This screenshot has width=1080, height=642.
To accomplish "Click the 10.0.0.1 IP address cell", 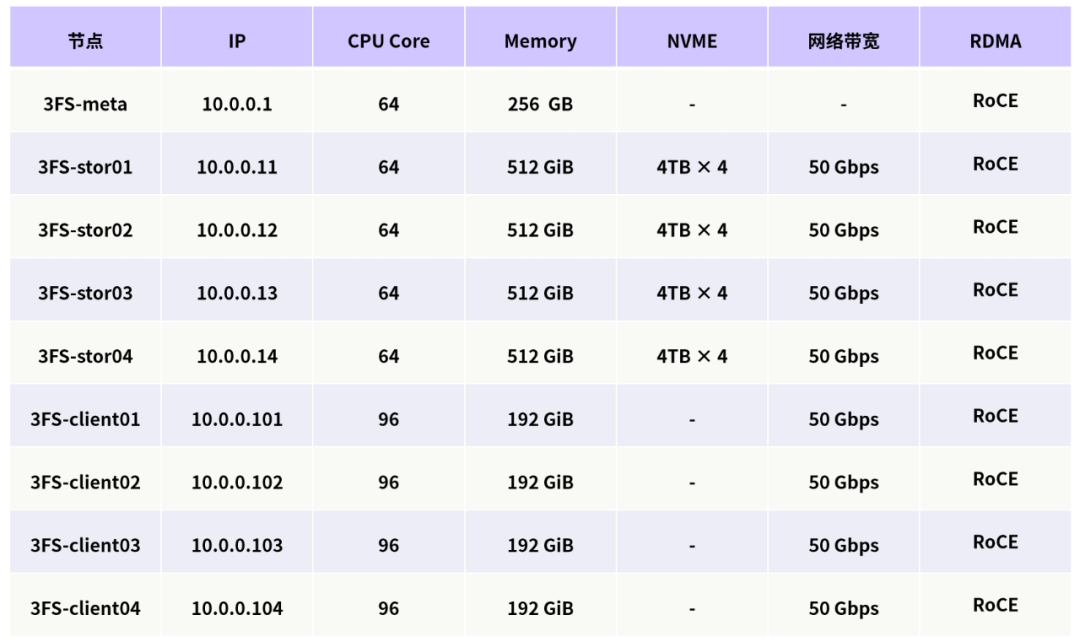I will (237, 104).
